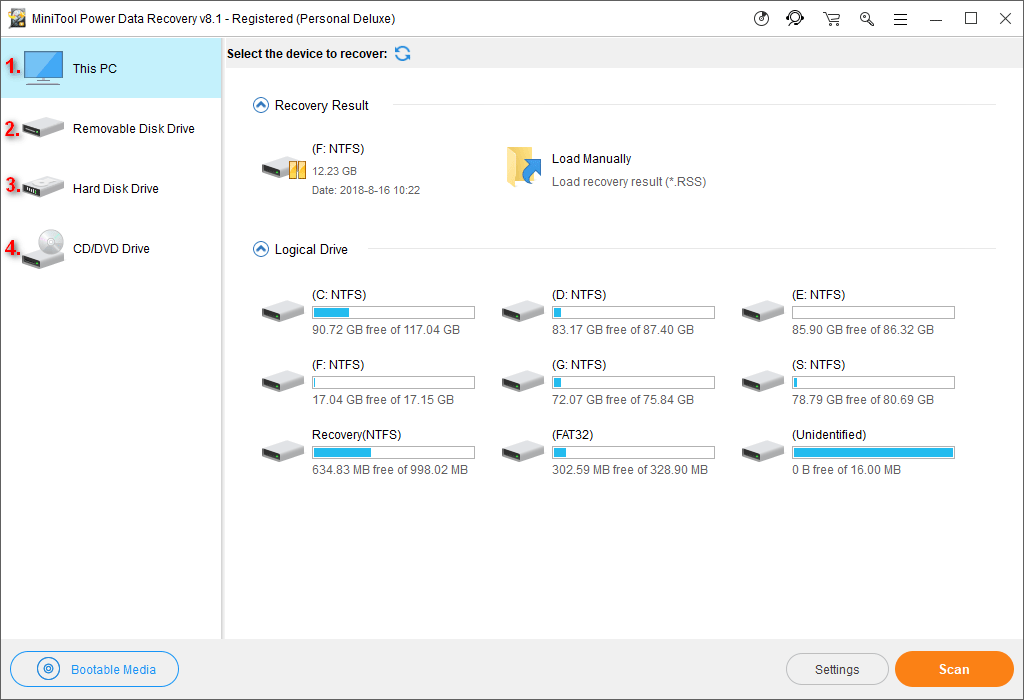Refresh device list with the blue refresh icon
This screenshot has height=700, width=1024.
click(402, 53)
